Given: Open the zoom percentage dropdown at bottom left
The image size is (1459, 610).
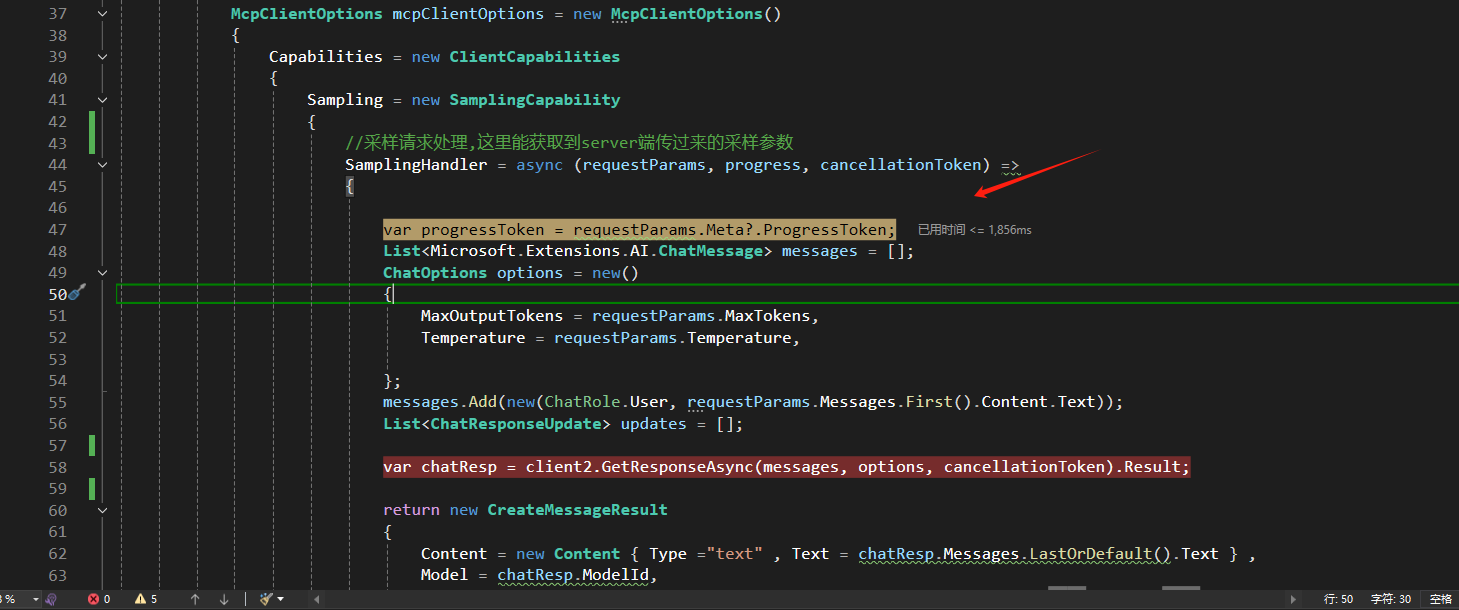Looking at the screenshot, I should 35,598.
